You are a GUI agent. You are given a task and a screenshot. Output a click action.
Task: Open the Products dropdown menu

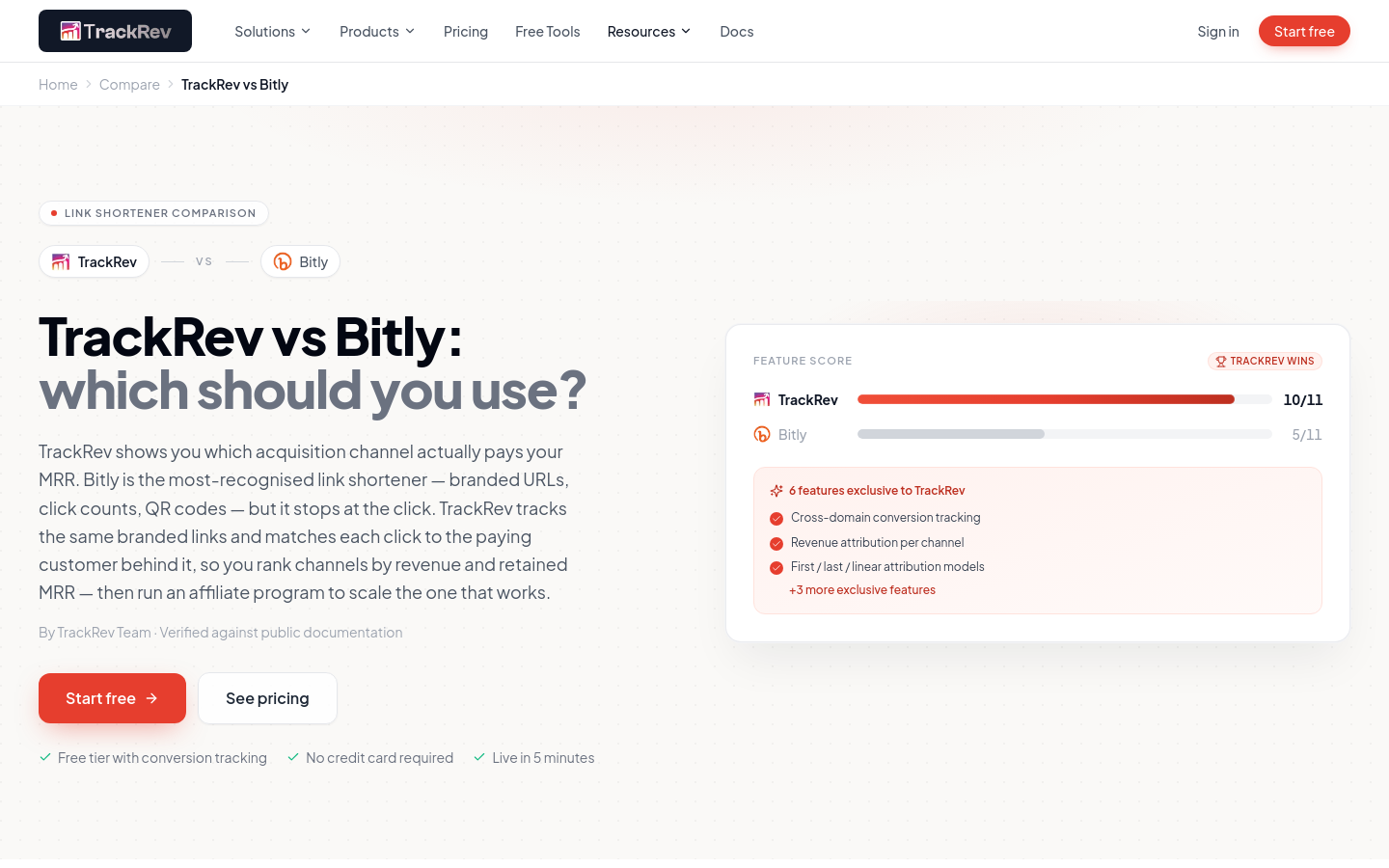377,32
